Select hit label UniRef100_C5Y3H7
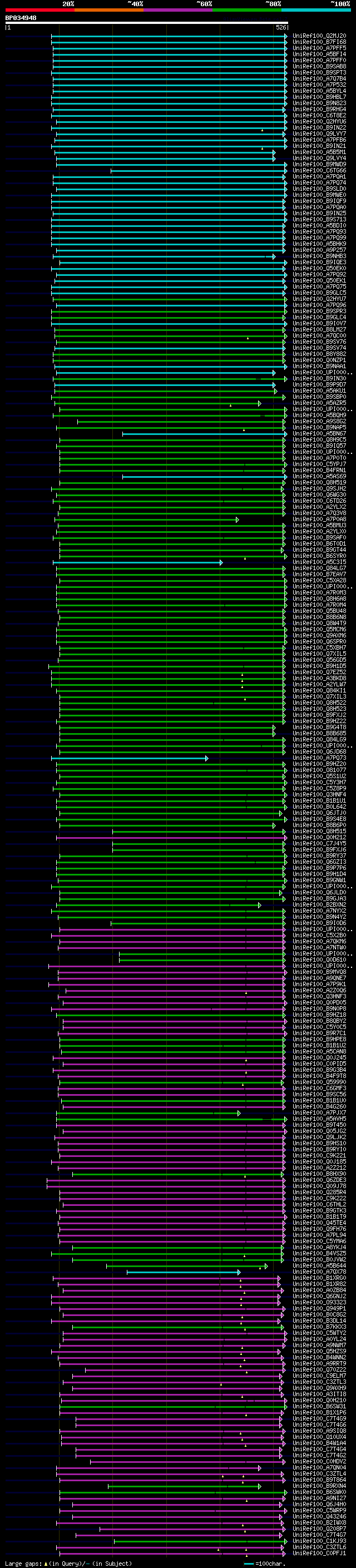The image size is (356, 1568). [319, 782]
